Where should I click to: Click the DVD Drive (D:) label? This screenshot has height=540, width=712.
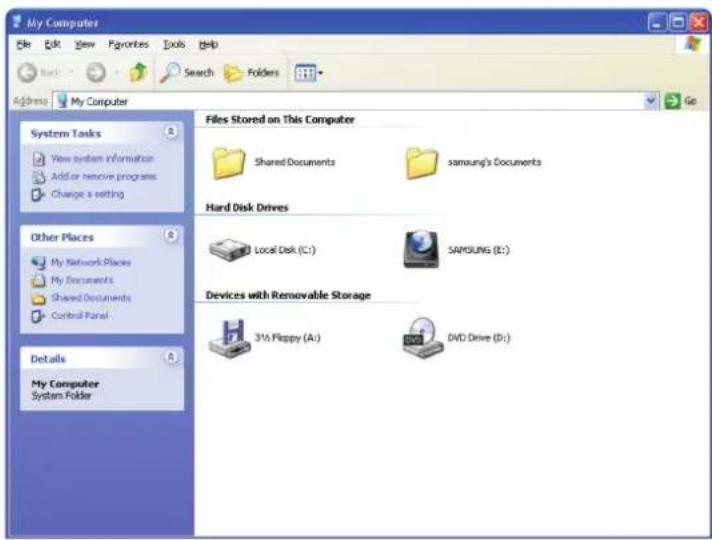(479, 338)
